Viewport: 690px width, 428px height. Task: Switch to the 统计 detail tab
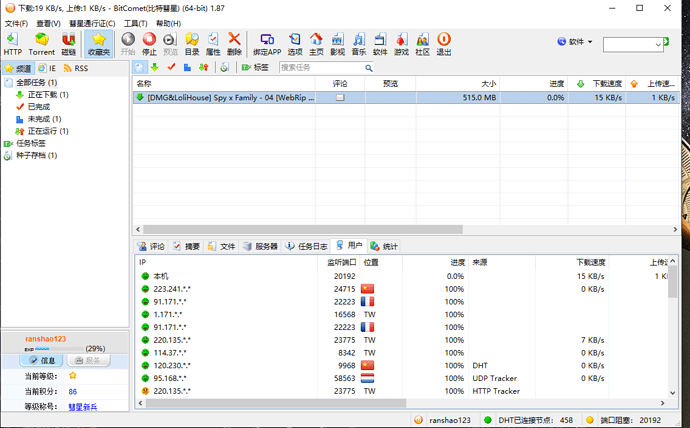[384, 246]
